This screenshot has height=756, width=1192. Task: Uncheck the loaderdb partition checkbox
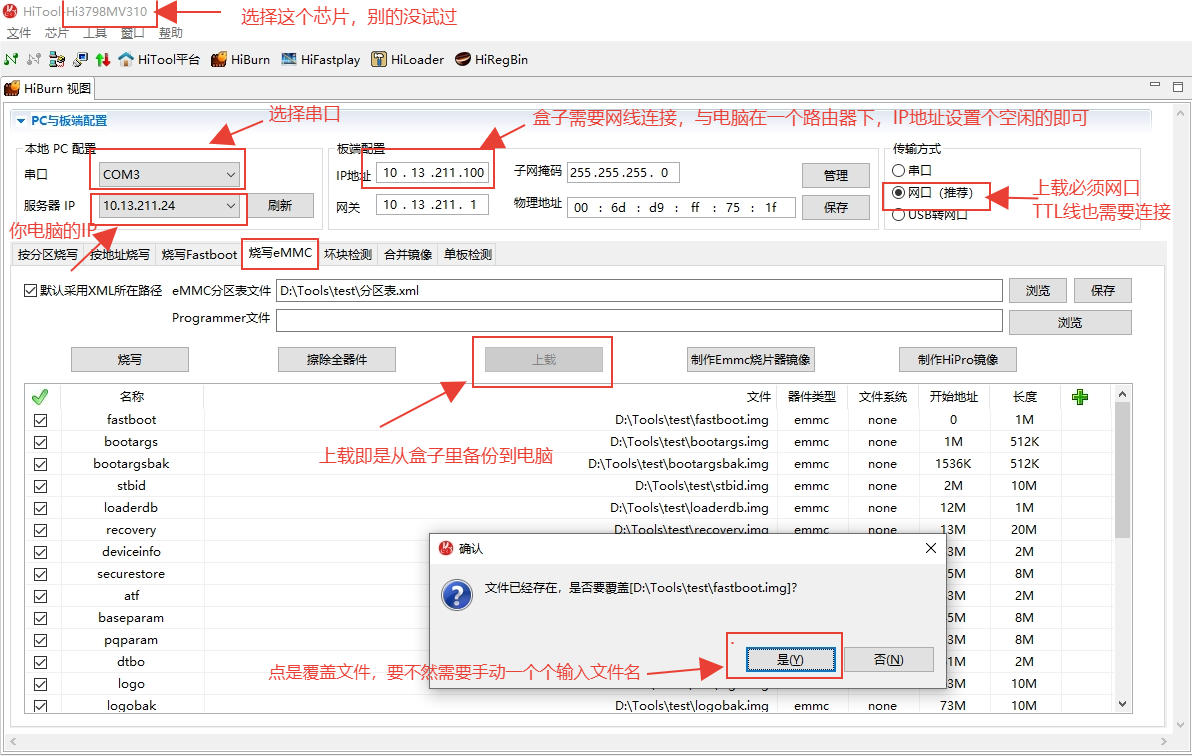40,508
